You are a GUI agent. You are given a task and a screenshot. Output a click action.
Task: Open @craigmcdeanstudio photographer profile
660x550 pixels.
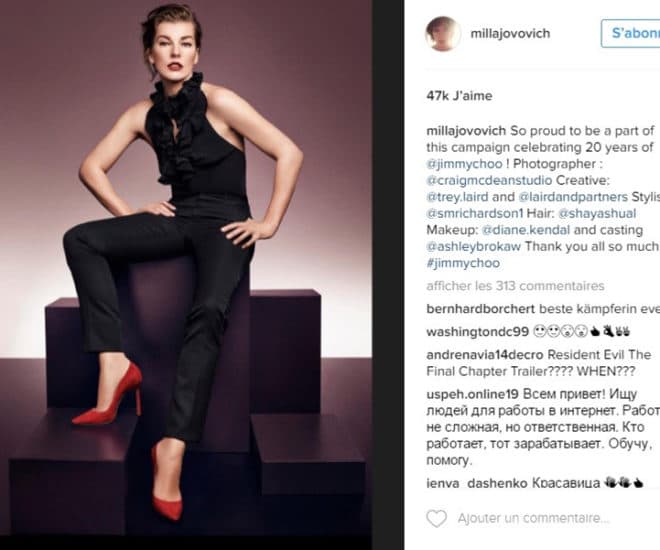pyautogui.click(x=489, y=180)
